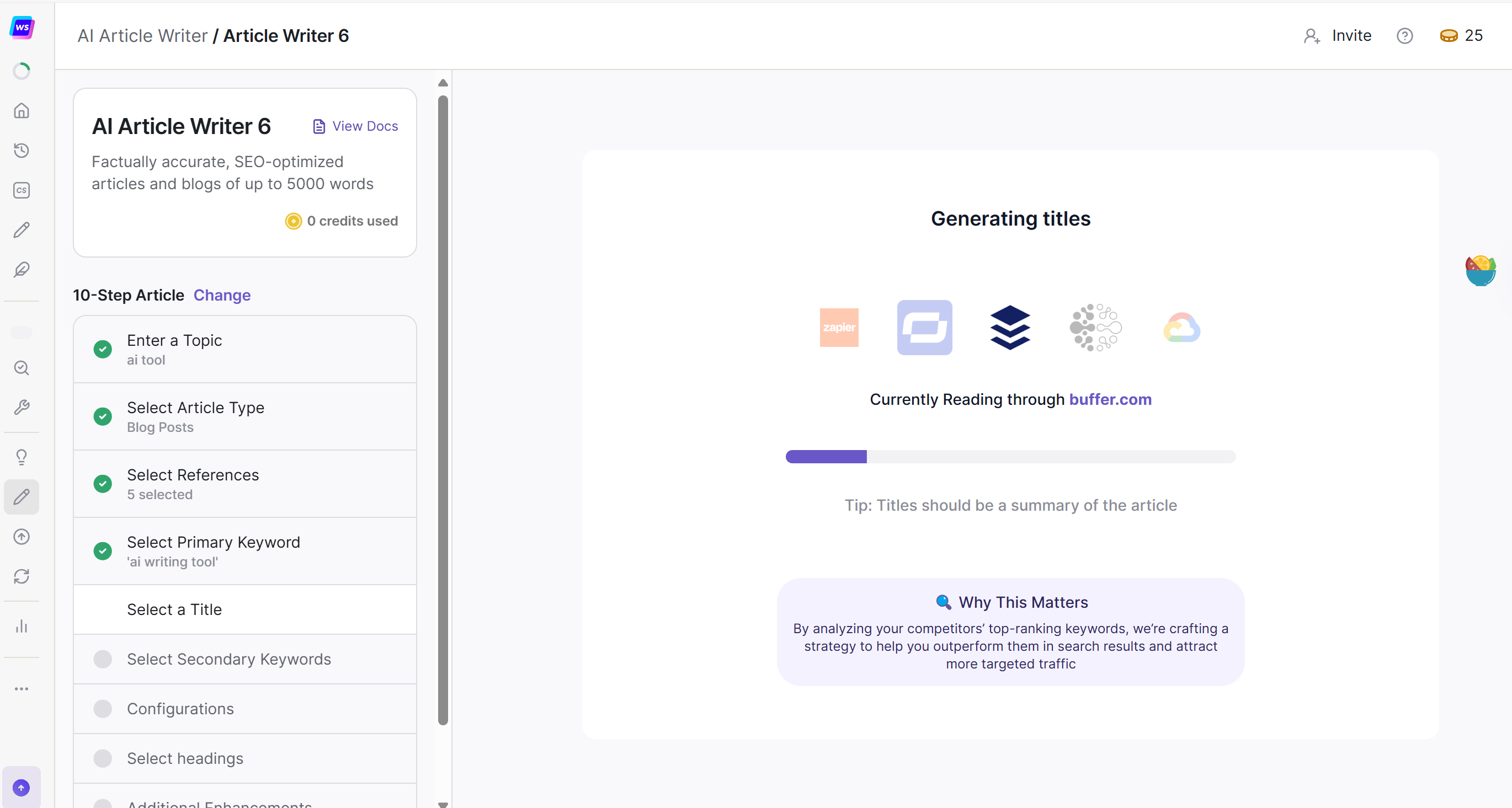The image size is (1512, 808).
Task: Click the Select References green checkmark
Action: pos(103,484)
